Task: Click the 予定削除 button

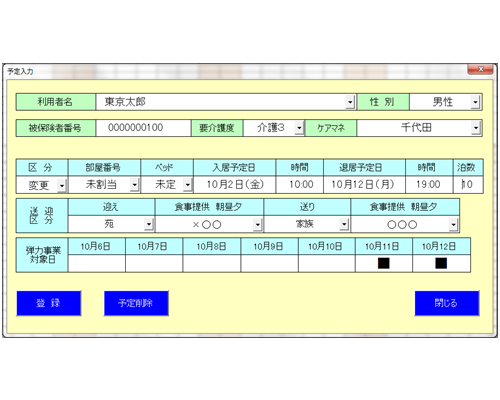Action: [136, 303]
